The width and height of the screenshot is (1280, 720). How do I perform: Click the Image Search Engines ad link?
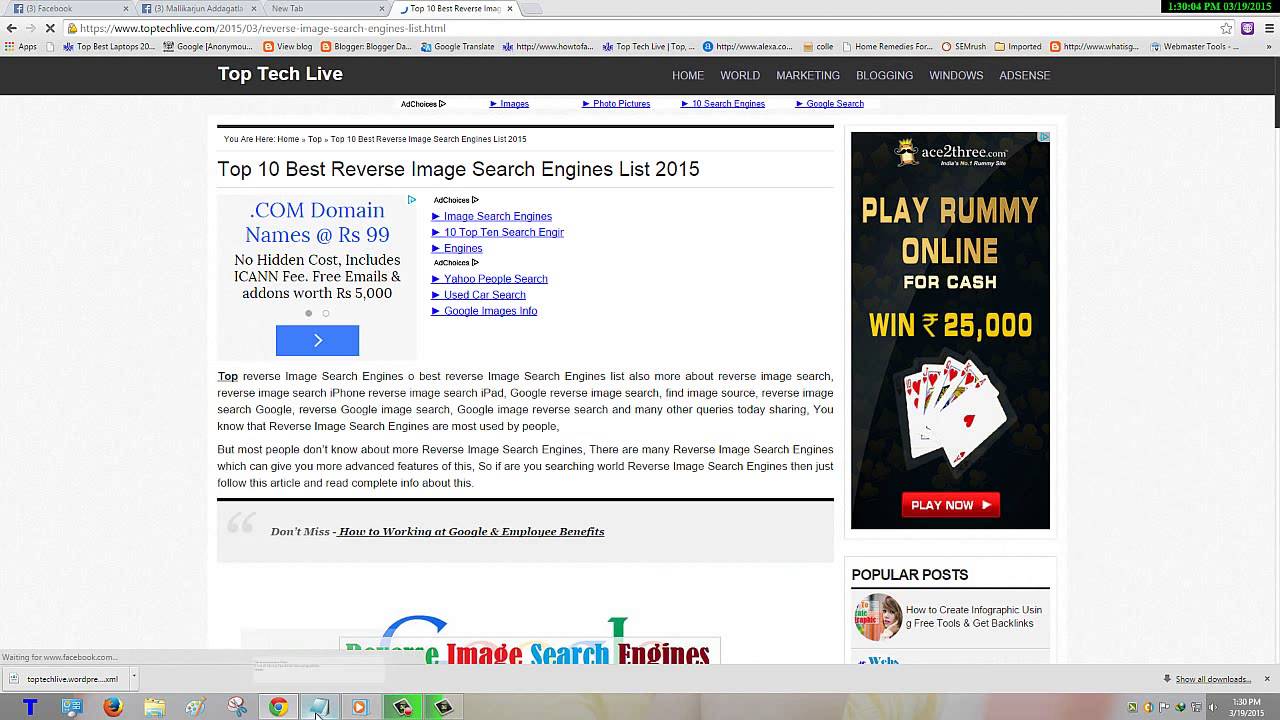[x=492, y=216]
